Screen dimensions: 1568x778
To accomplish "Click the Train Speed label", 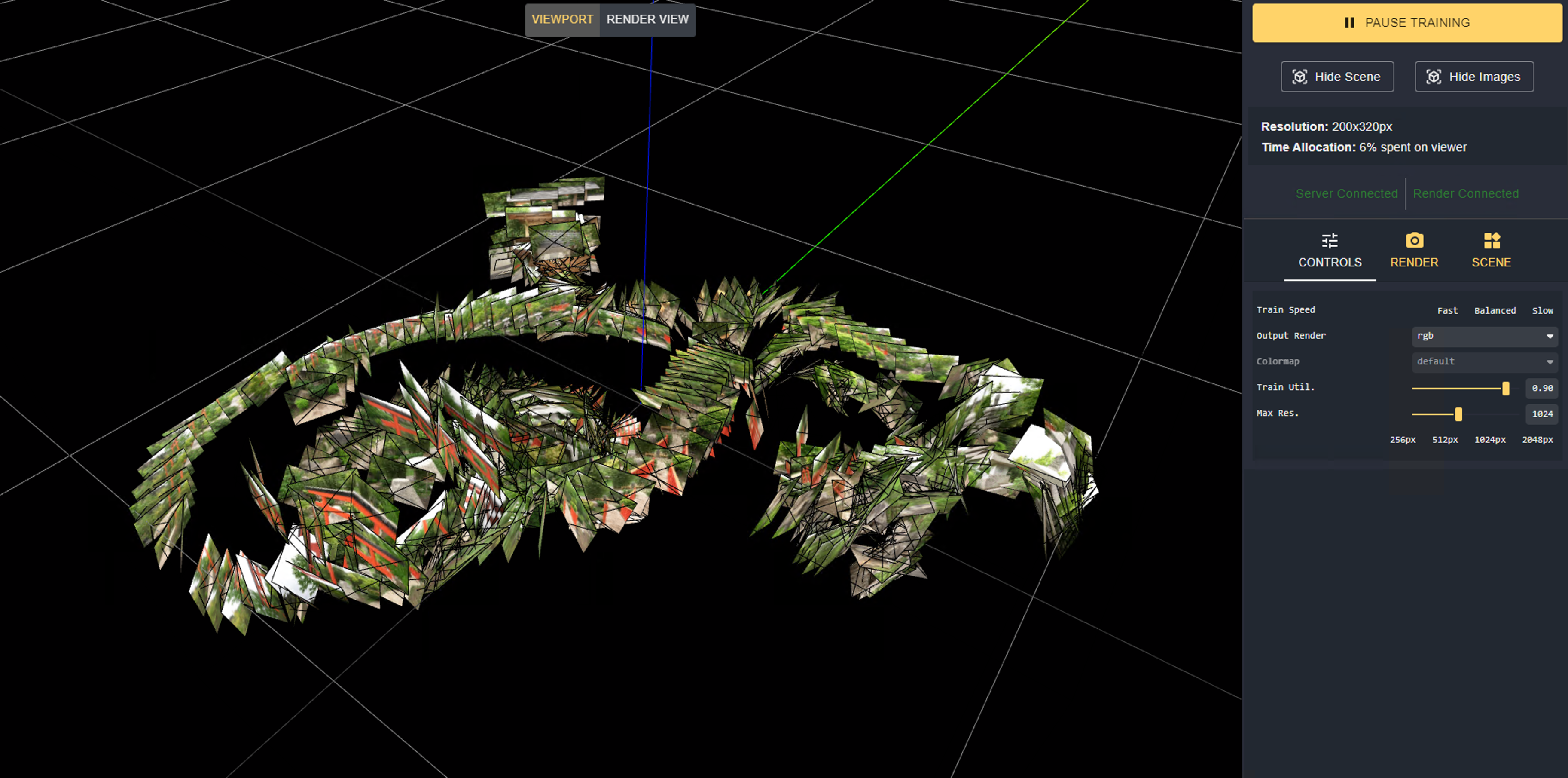I will click(1286, 310).
